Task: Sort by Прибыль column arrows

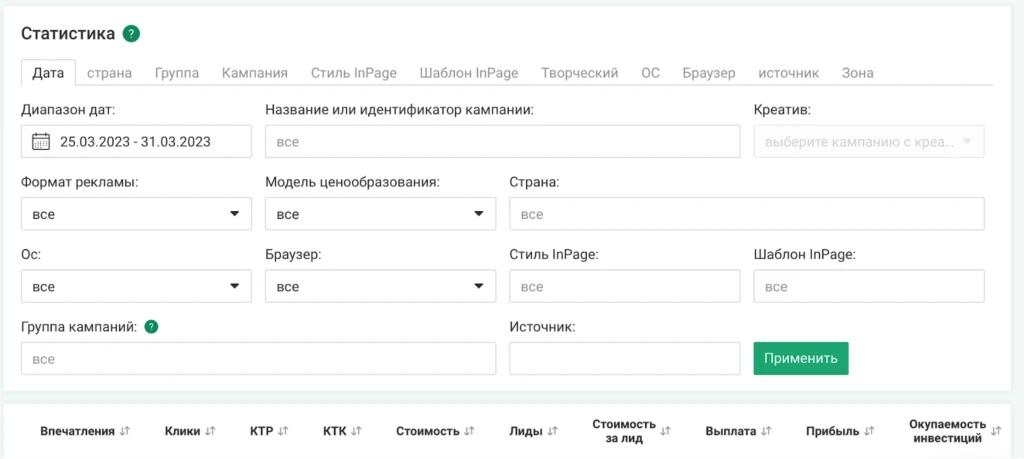Action: click(869, 432)
